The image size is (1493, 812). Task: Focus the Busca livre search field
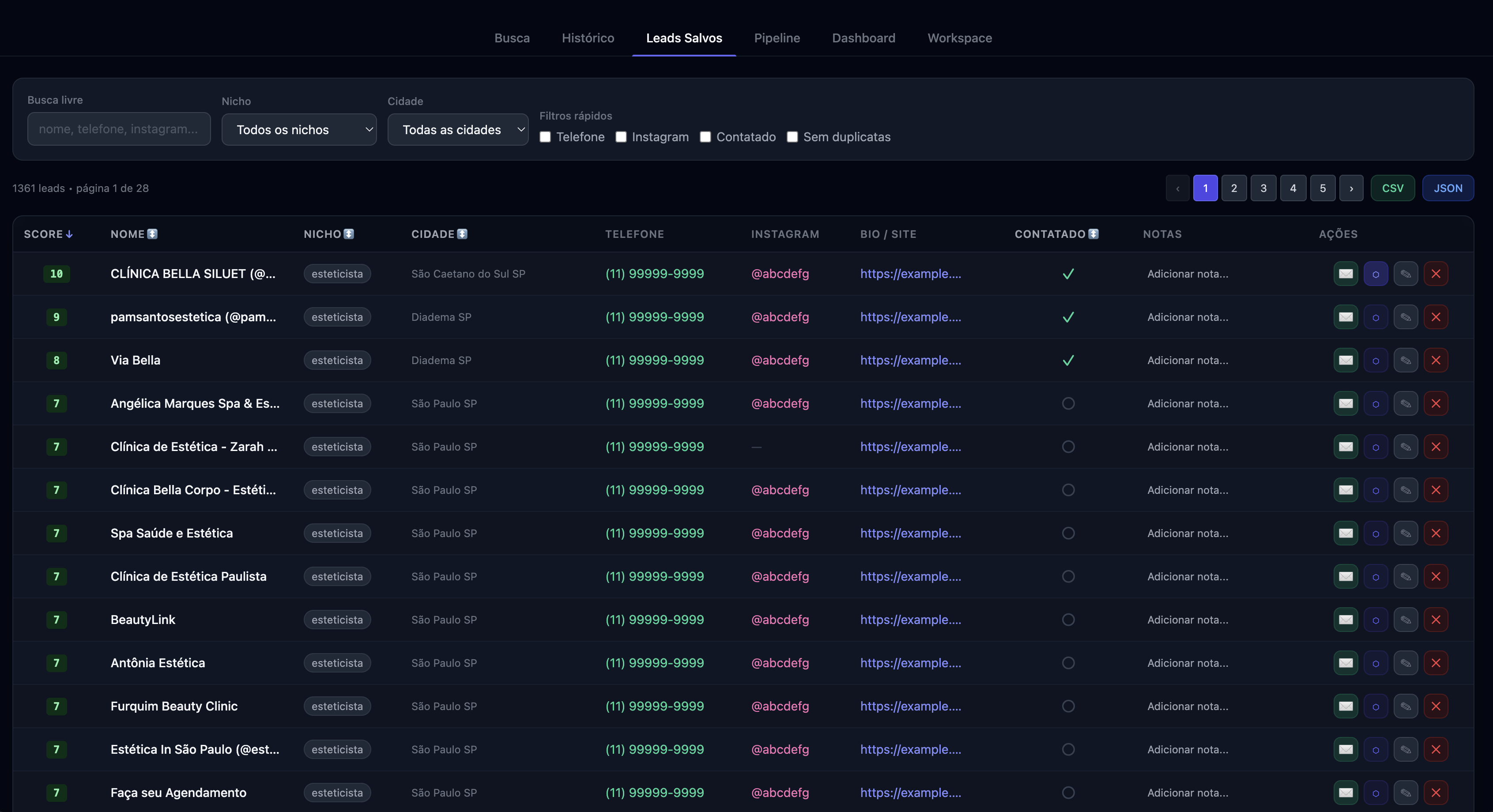coord(119,129)
